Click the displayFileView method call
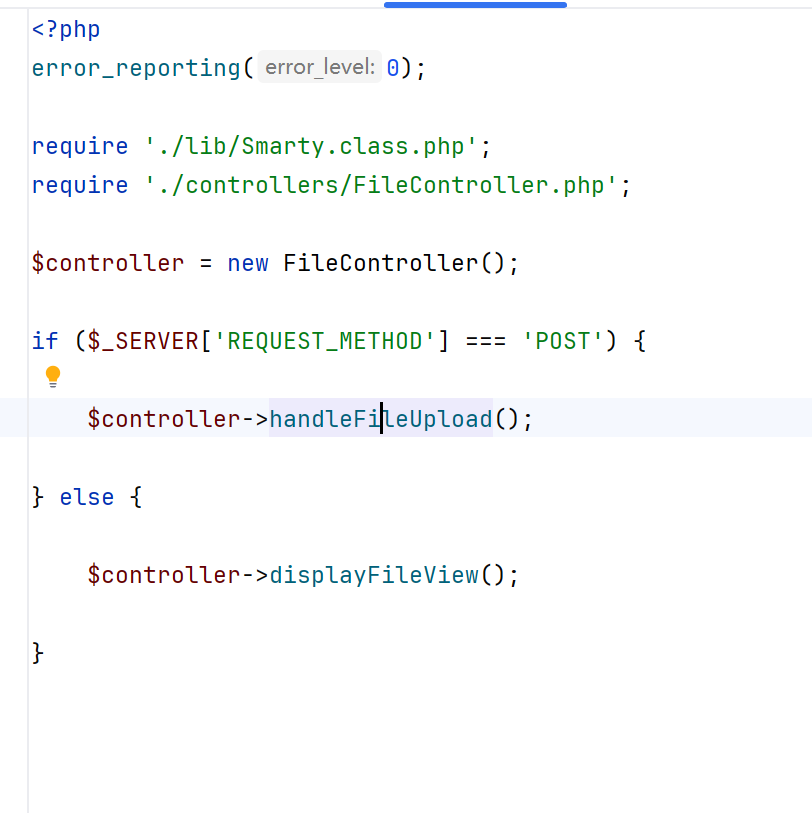The width and height of the screenshot is (812, 813). pos(374,575)
